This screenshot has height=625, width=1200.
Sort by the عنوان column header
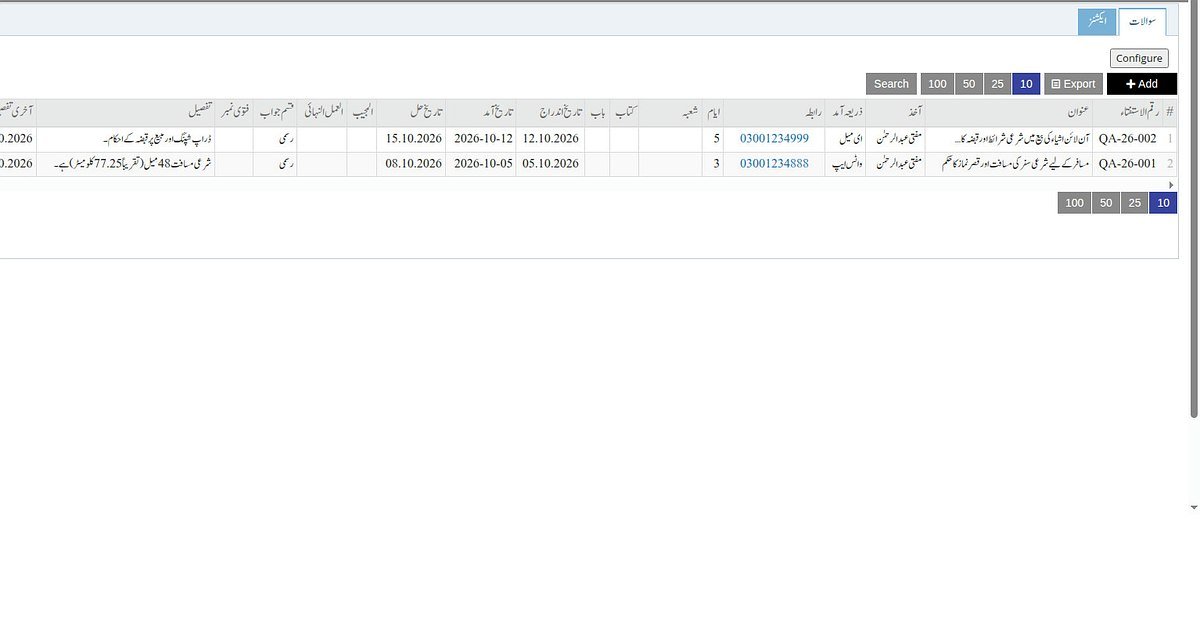(x=1009, y=112)
